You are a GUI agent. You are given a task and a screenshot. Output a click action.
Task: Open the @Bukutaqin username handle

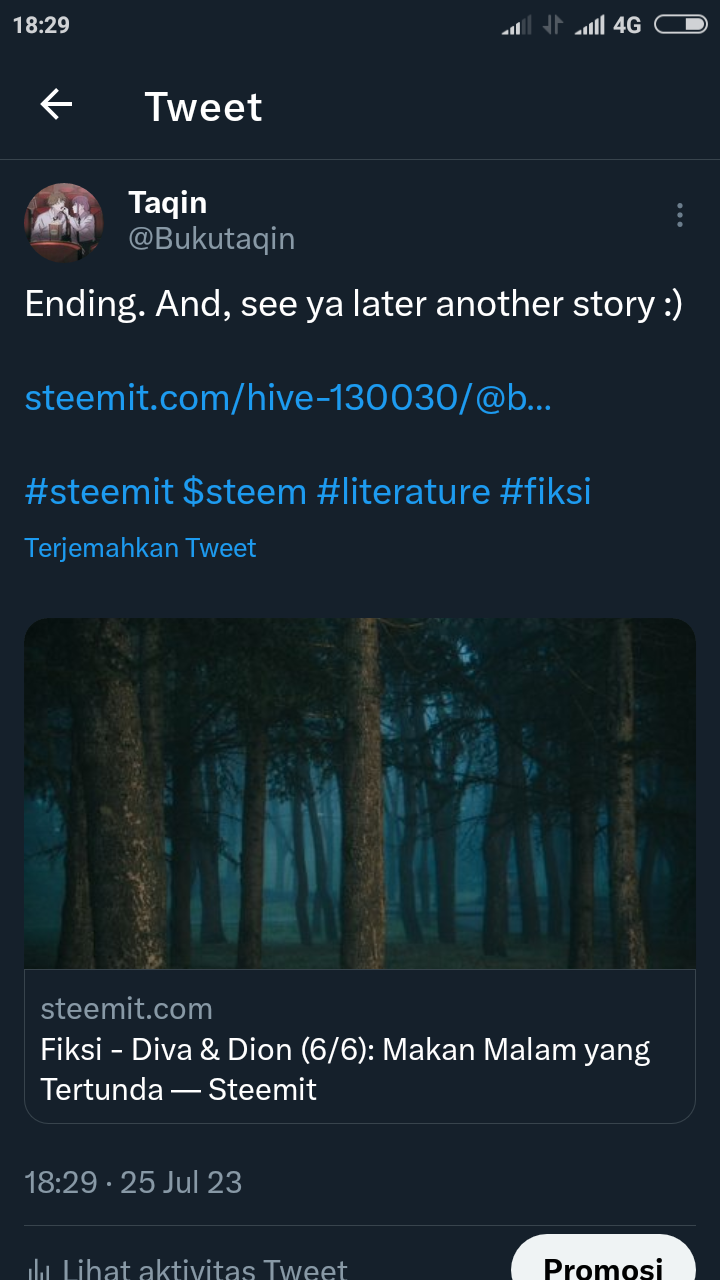[211, 240]
